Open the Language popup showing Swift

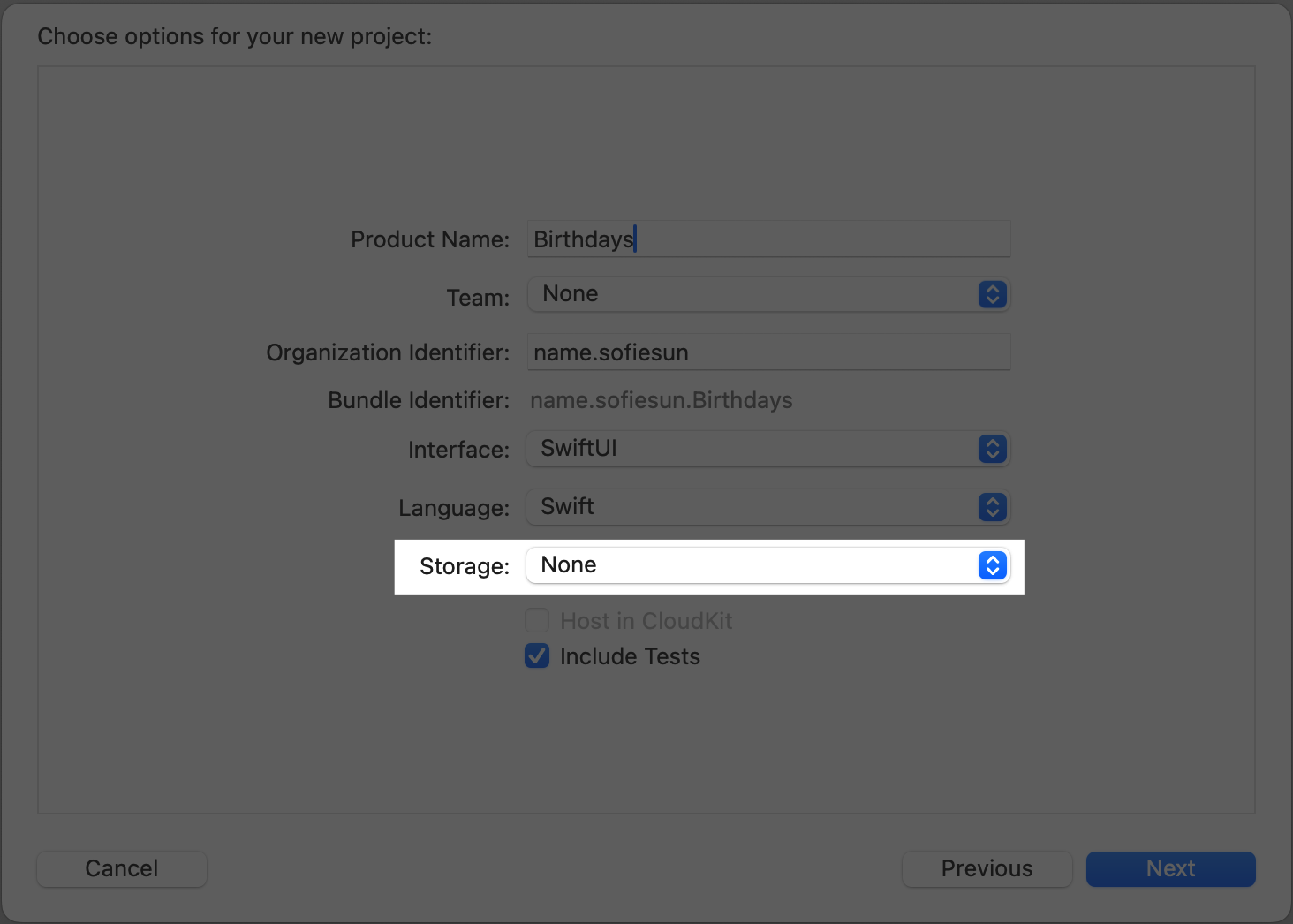[751, 507]
